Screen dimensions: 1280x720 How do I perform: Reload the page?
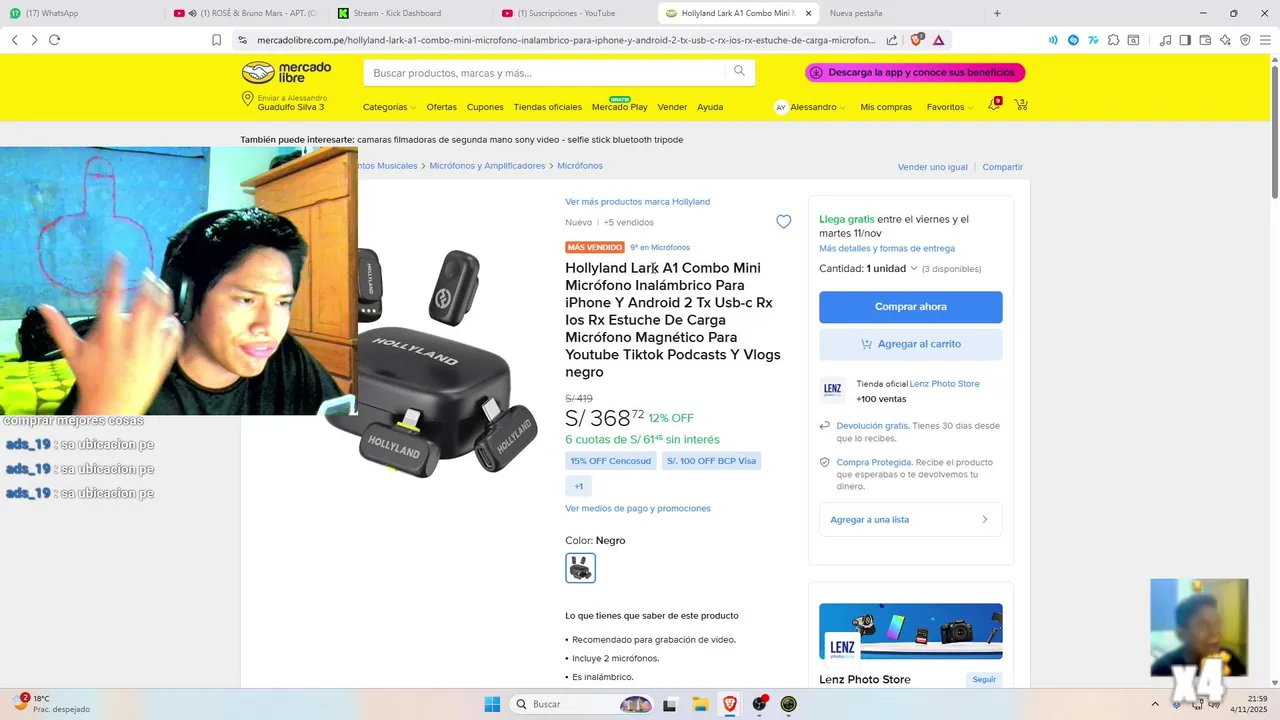coord(54,40)
